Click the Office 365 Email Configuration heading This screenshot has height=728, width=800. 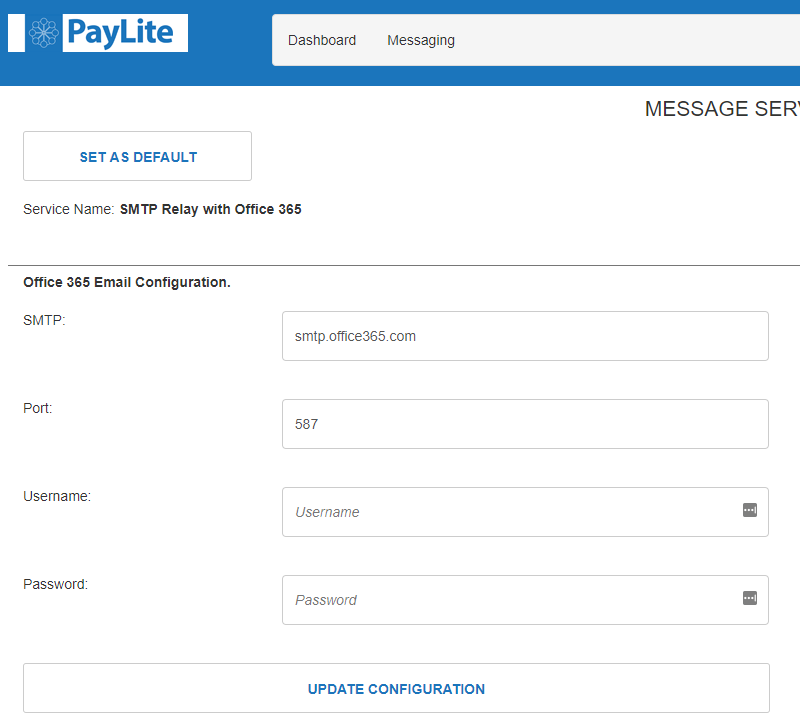[x=127, y=282]
